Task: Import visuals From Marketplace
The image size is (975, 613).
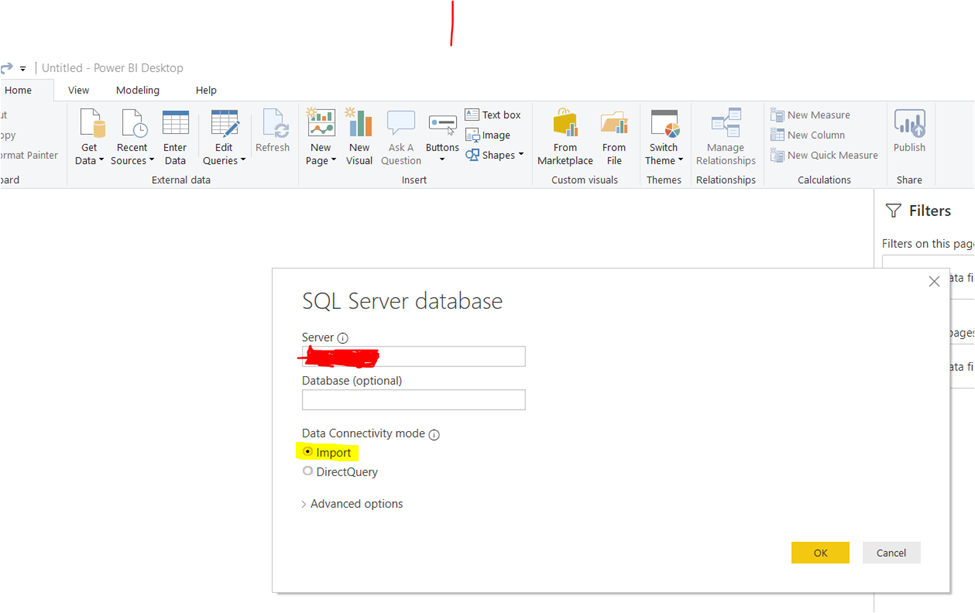Action: coord(564,140)
